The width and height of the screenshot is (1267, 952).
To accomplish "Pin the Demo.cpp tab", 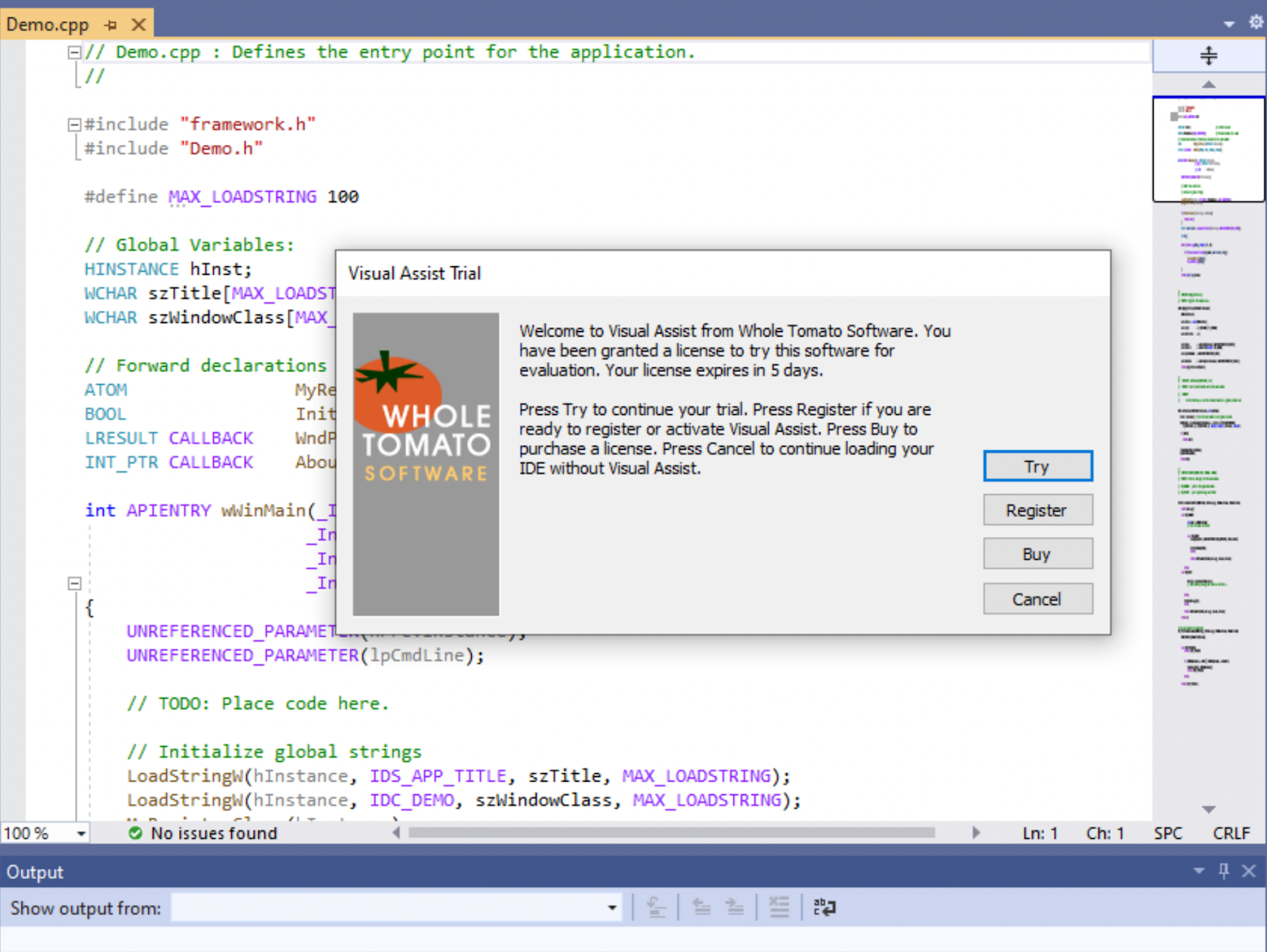I will [111, 25].
